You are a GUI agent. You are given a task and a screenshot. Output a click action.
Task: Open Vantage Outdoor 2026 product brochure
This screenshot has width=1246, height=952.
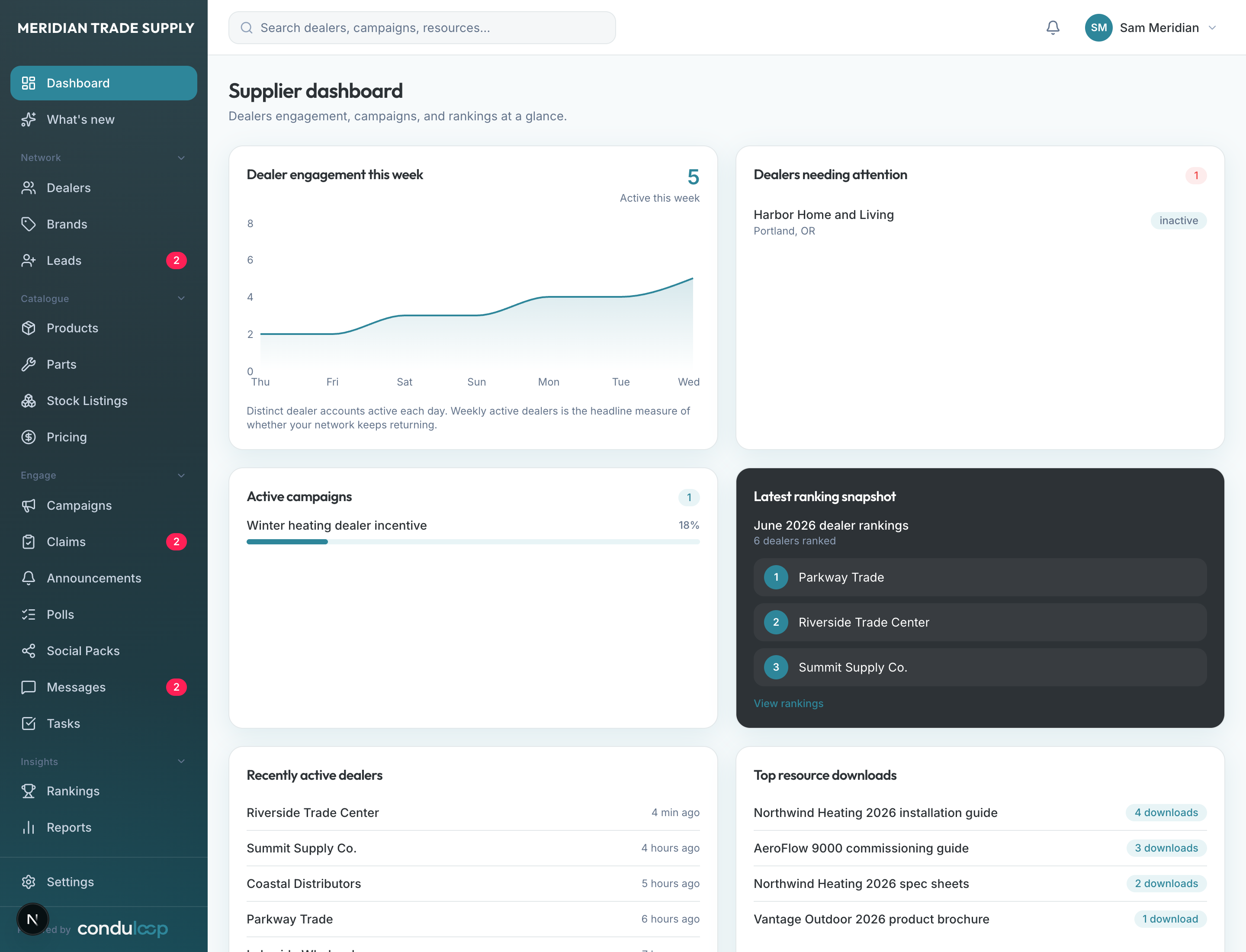pyautogui.click(x=871, y=919)
